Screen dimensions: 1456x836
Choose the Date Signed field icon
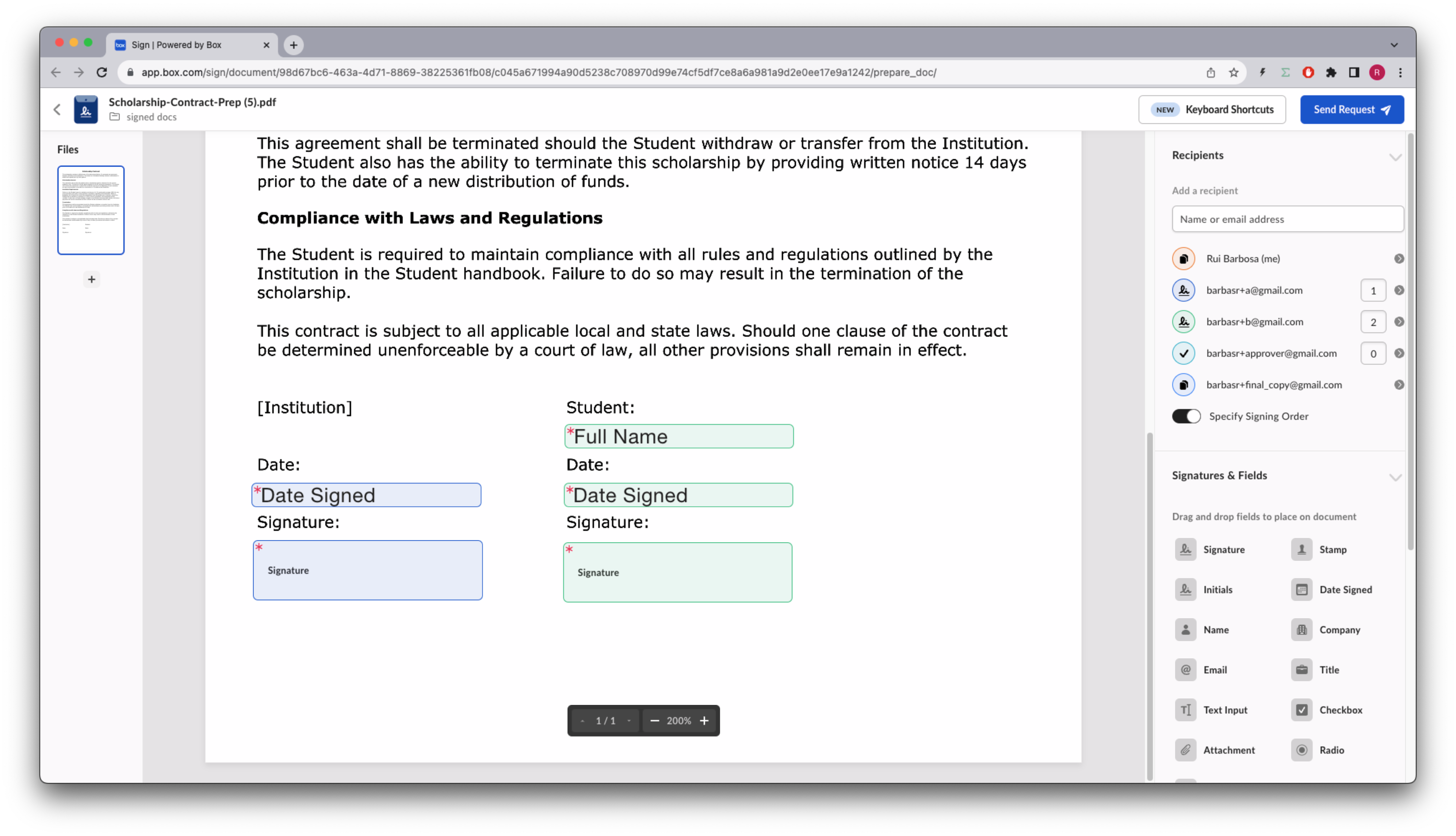pyautogui.click(x=1302, y=590)
